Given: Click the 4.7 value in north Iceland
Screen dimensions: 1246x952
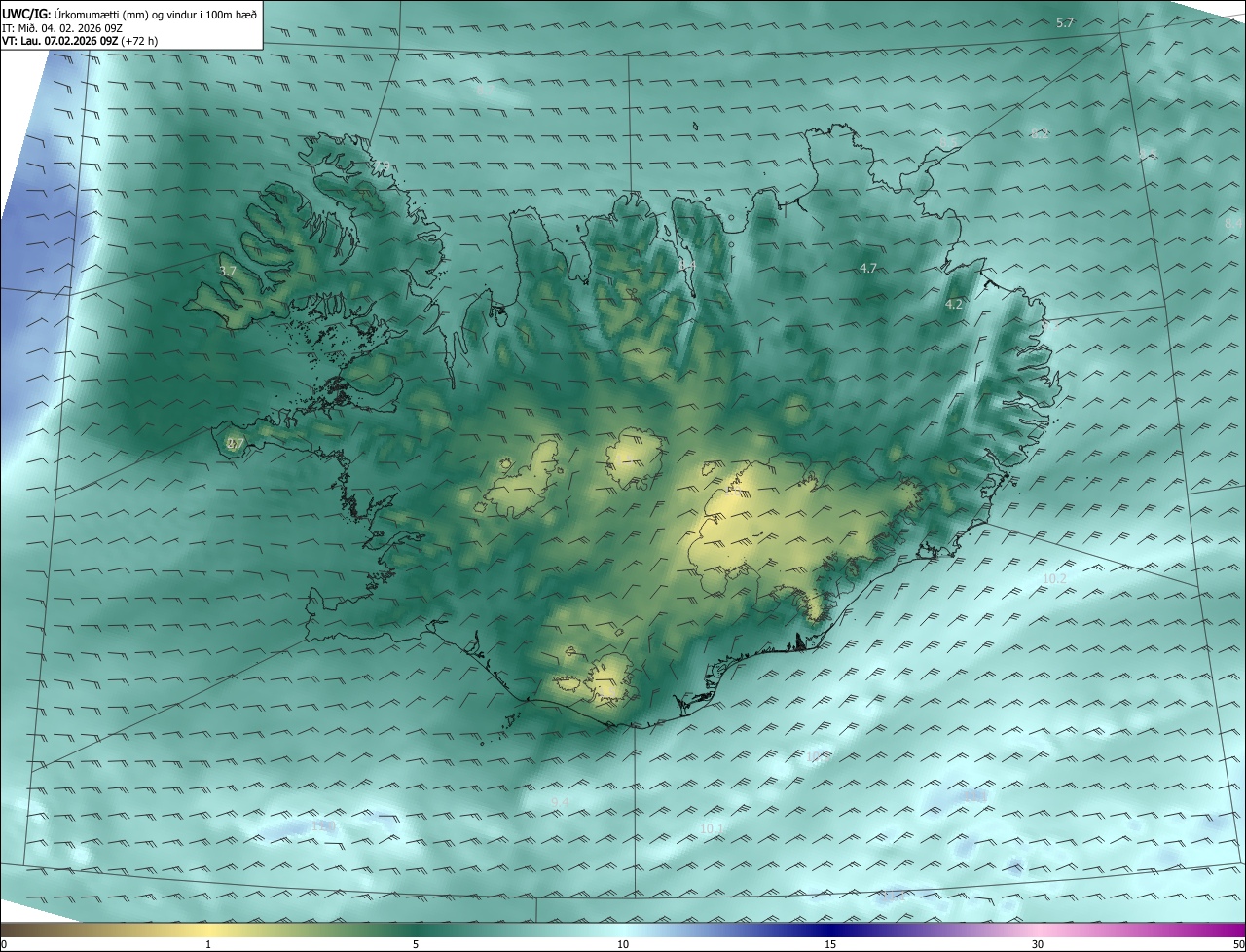Looking at the screenshot, I should (869, 267).
